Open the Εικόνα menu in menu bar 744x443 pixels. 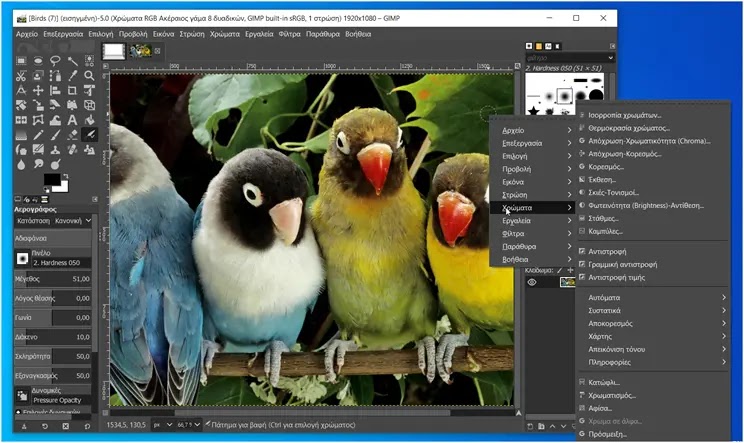(x=164, y=34)
